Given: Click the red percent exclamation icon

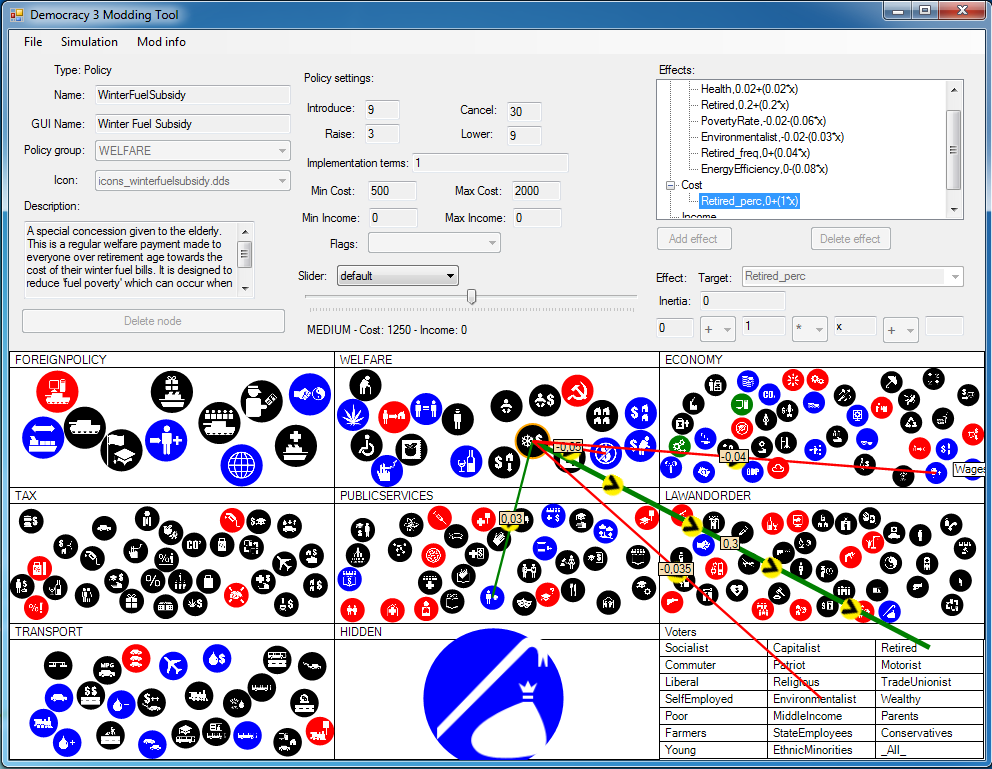Looking at the screenshot, I should coord(36,608).
